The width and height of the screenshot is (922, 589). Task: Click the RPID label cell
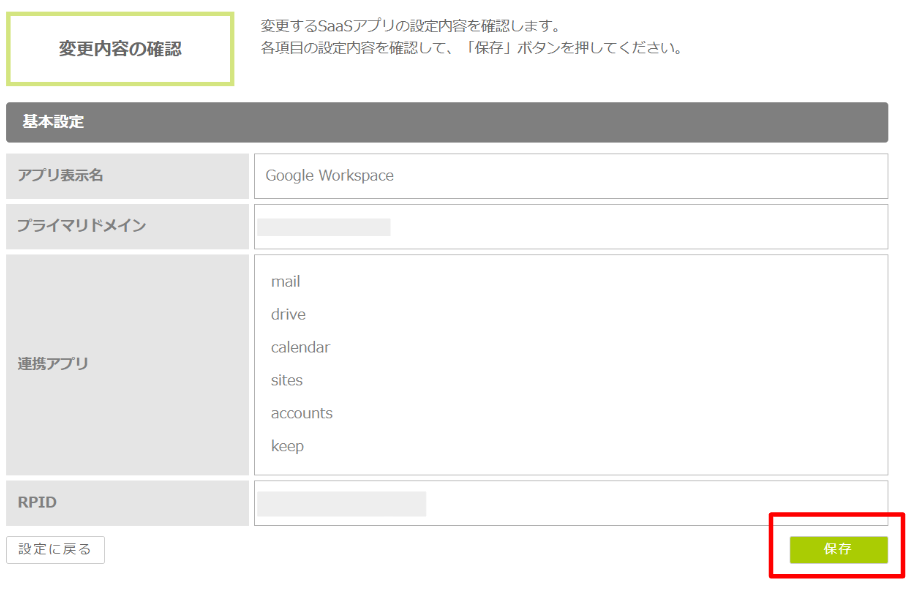127,503
